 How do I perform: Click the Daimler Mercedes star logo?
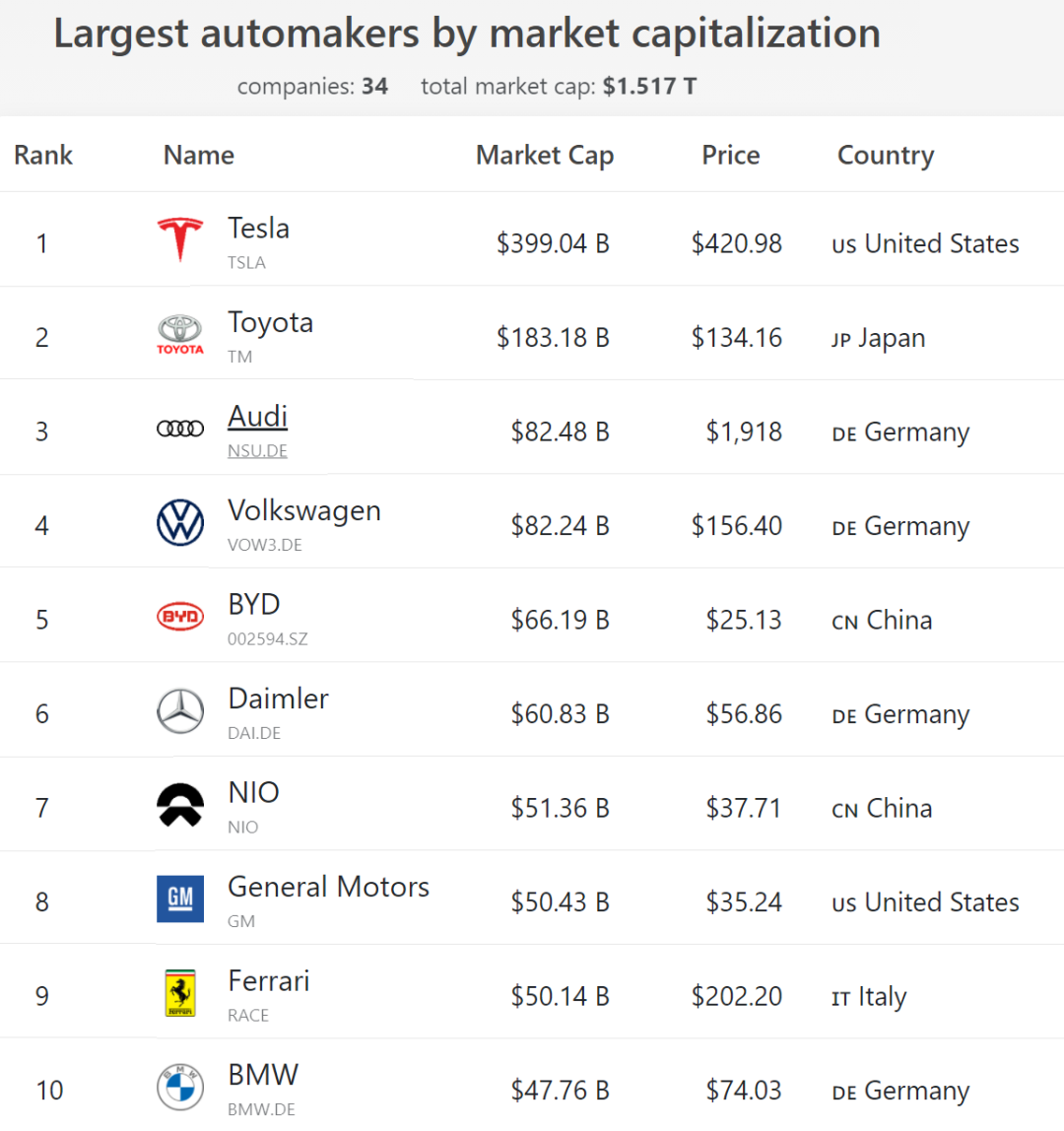click(x=180, y=711)
